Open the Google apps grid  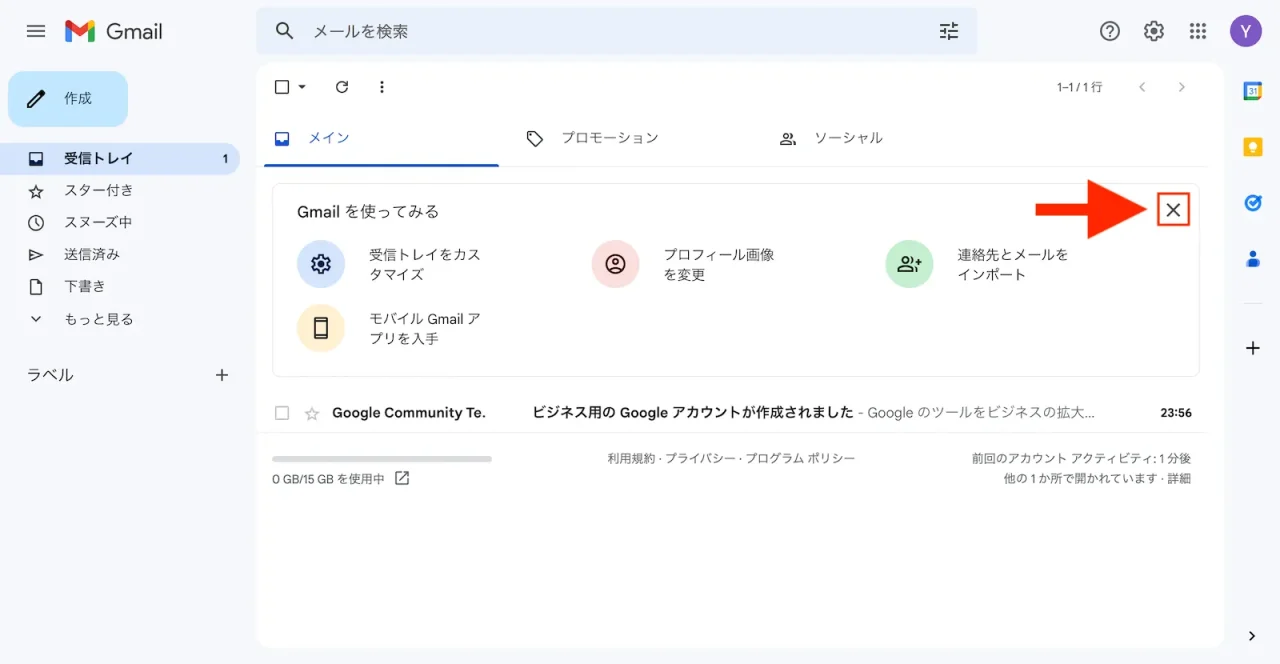coord(1197,31)
